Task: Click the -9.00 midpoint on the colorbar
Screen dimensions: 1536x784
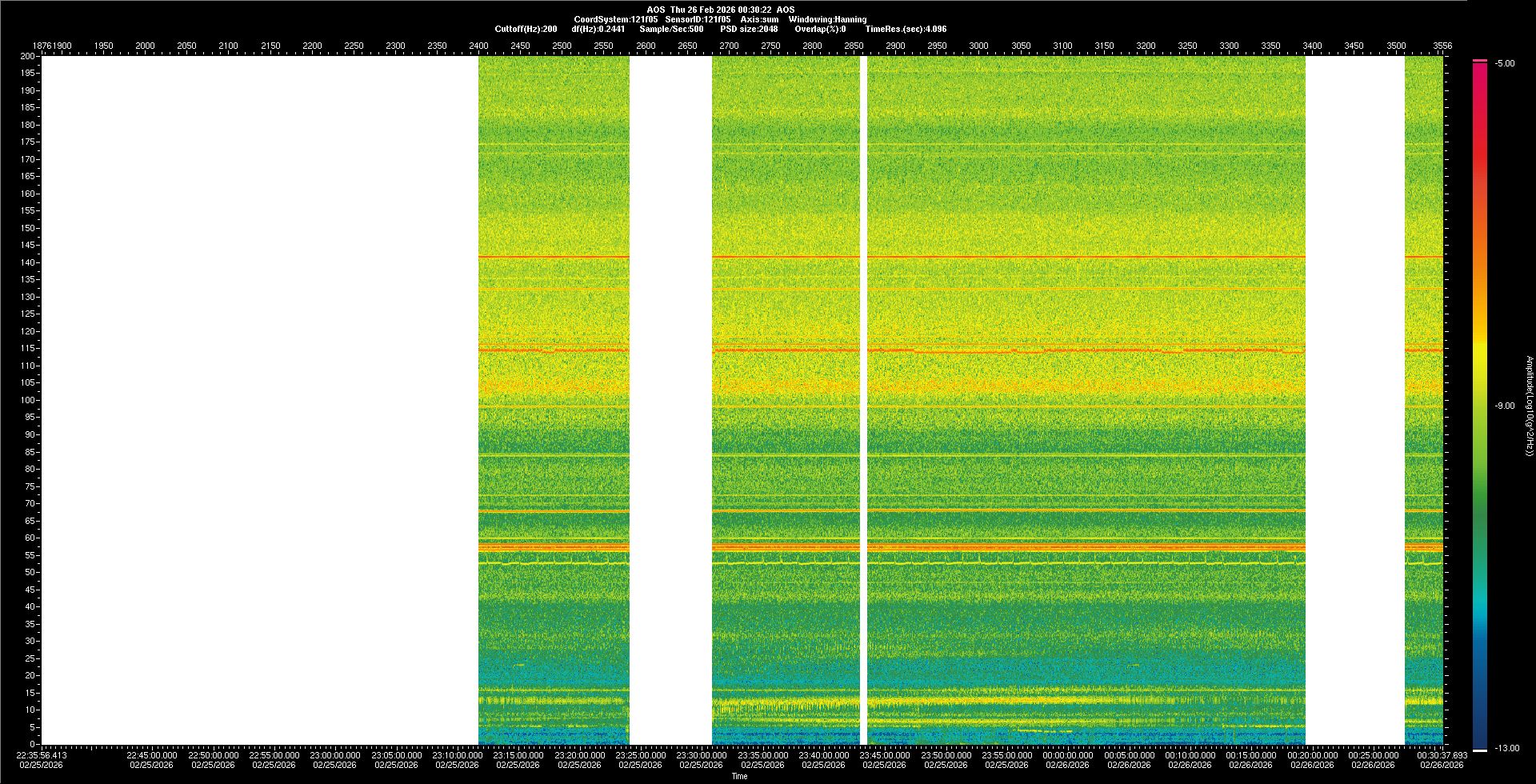Action: tap(1505, 406)
